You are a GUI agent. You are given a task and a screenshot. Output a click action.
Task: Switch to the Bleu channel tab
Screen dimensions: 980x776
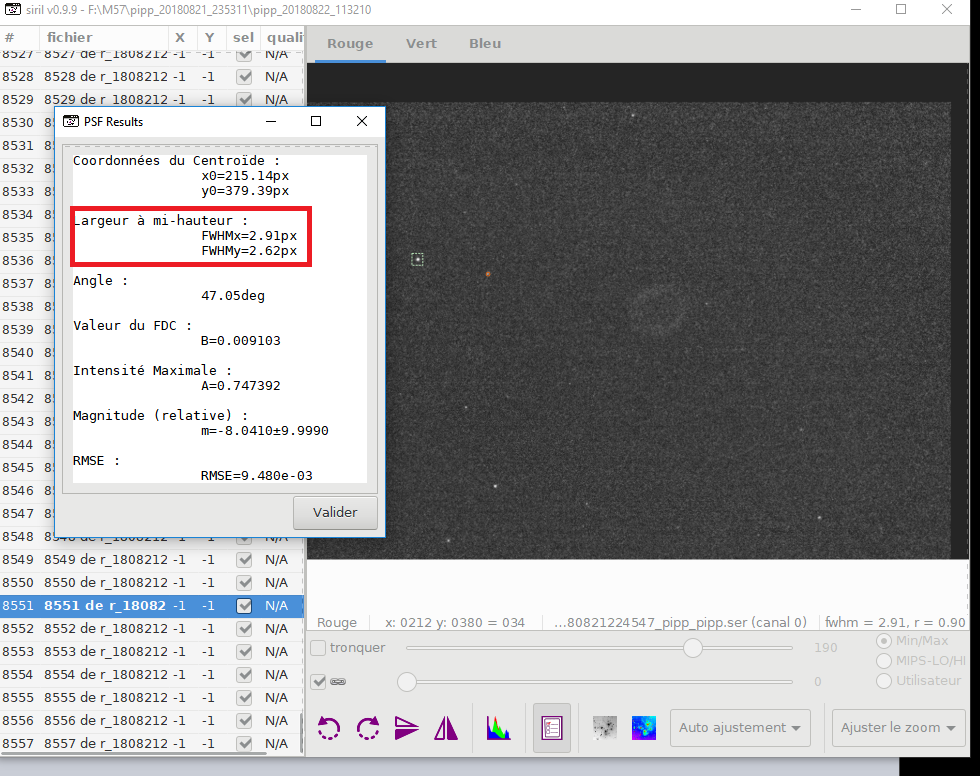click(x=485, y=44)
